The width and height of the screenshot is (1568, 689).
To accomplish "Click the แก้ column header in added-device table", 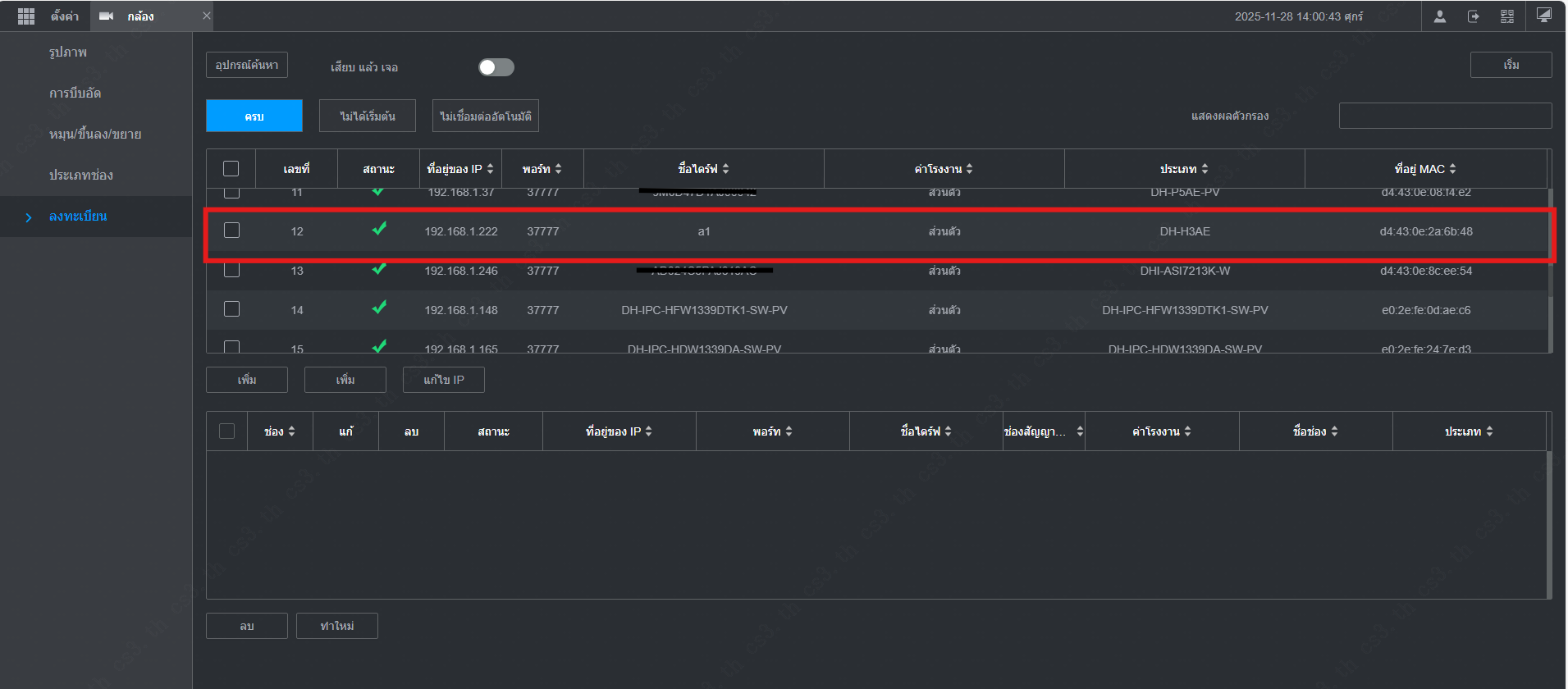I will [346, 431].
